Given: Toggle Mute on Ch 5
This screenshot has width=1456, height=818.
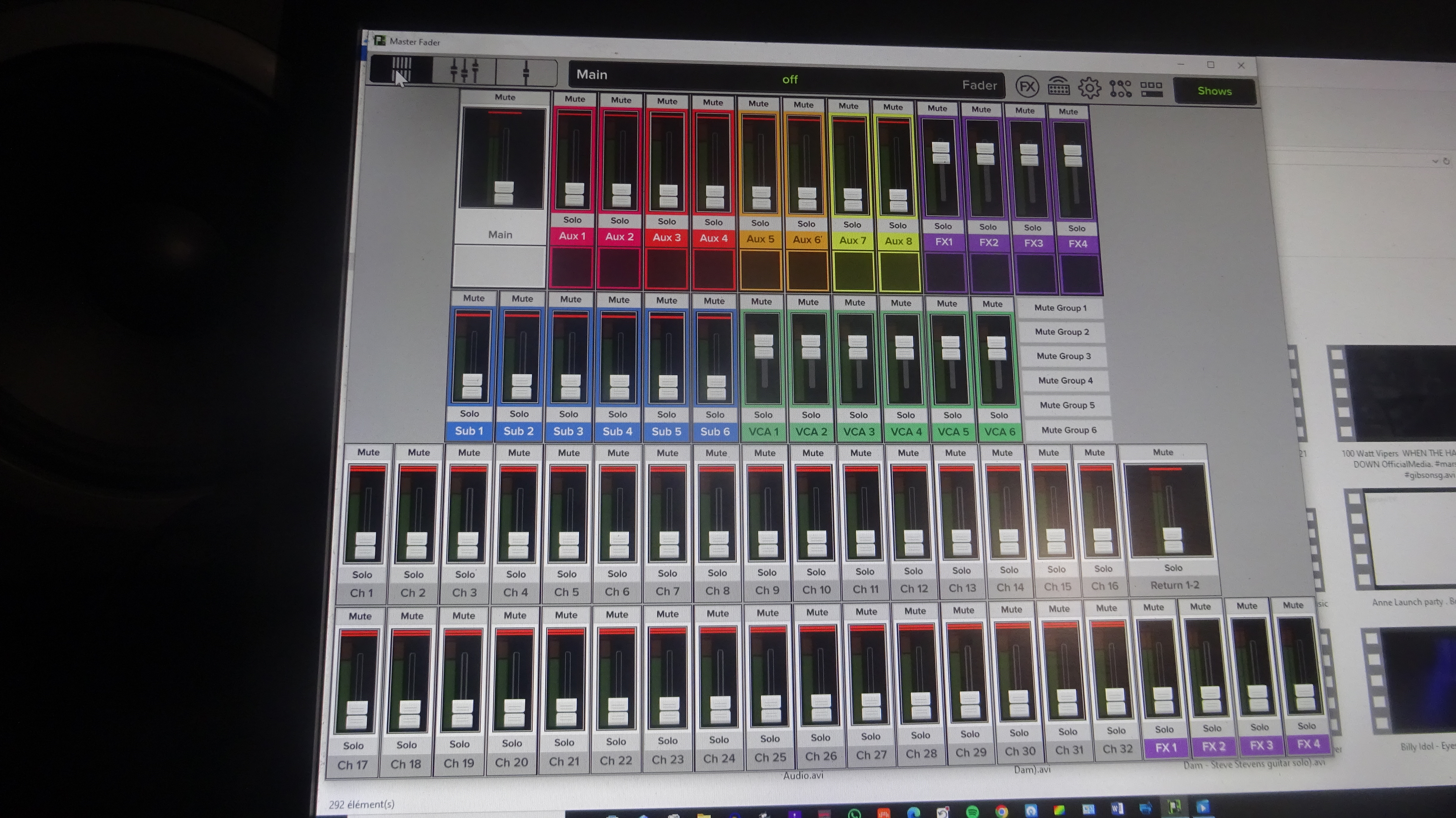Looking at the screenshot, I should click(x=569, y=453).
